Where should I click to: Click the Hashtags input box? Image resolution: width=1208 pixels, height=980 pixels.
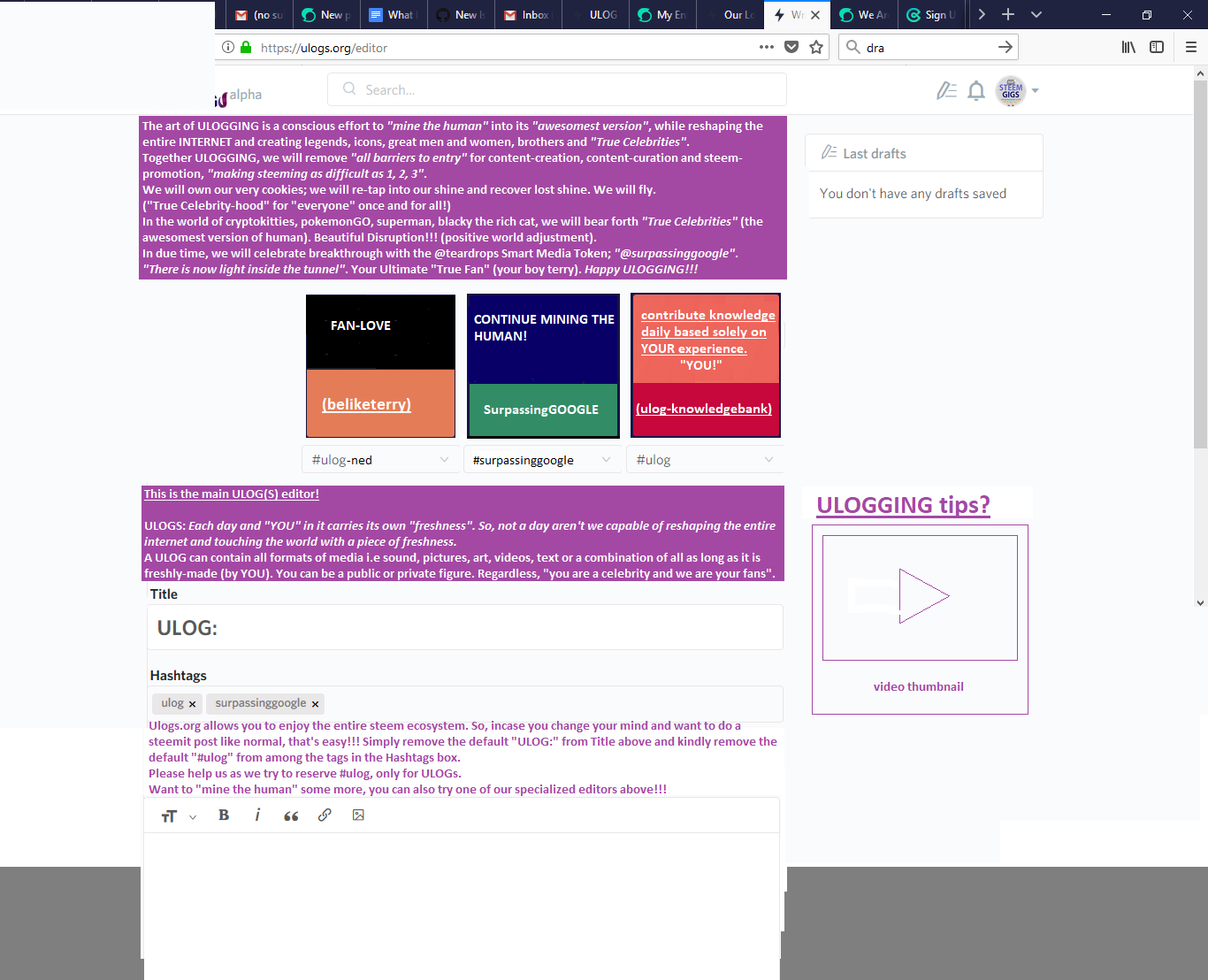pos(465,704)
